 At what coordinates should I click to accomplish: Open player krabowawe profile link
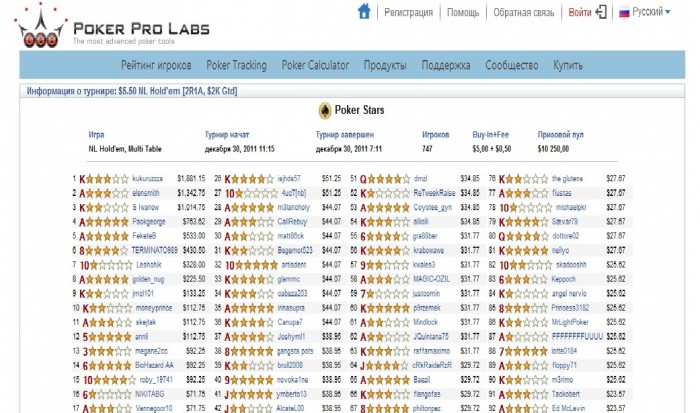[428, 251]
